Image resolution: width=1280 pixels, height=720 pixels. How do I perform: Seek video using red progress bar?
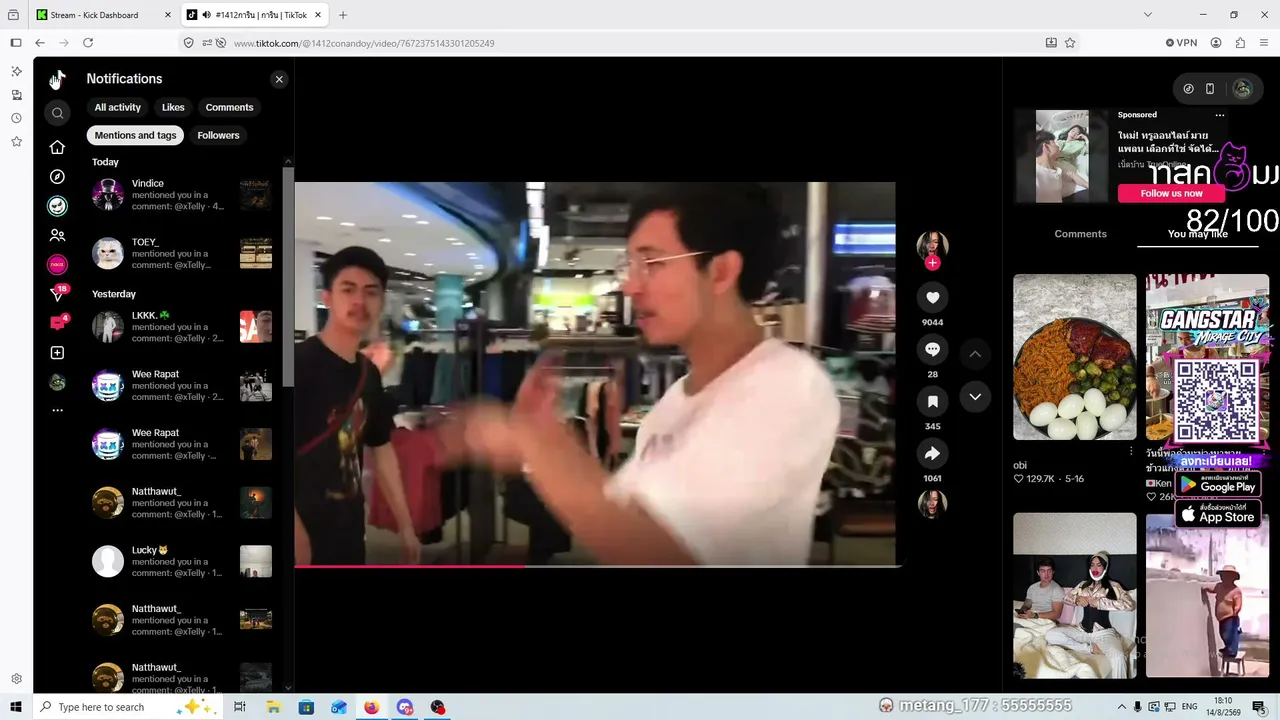(x=598, y=566)
